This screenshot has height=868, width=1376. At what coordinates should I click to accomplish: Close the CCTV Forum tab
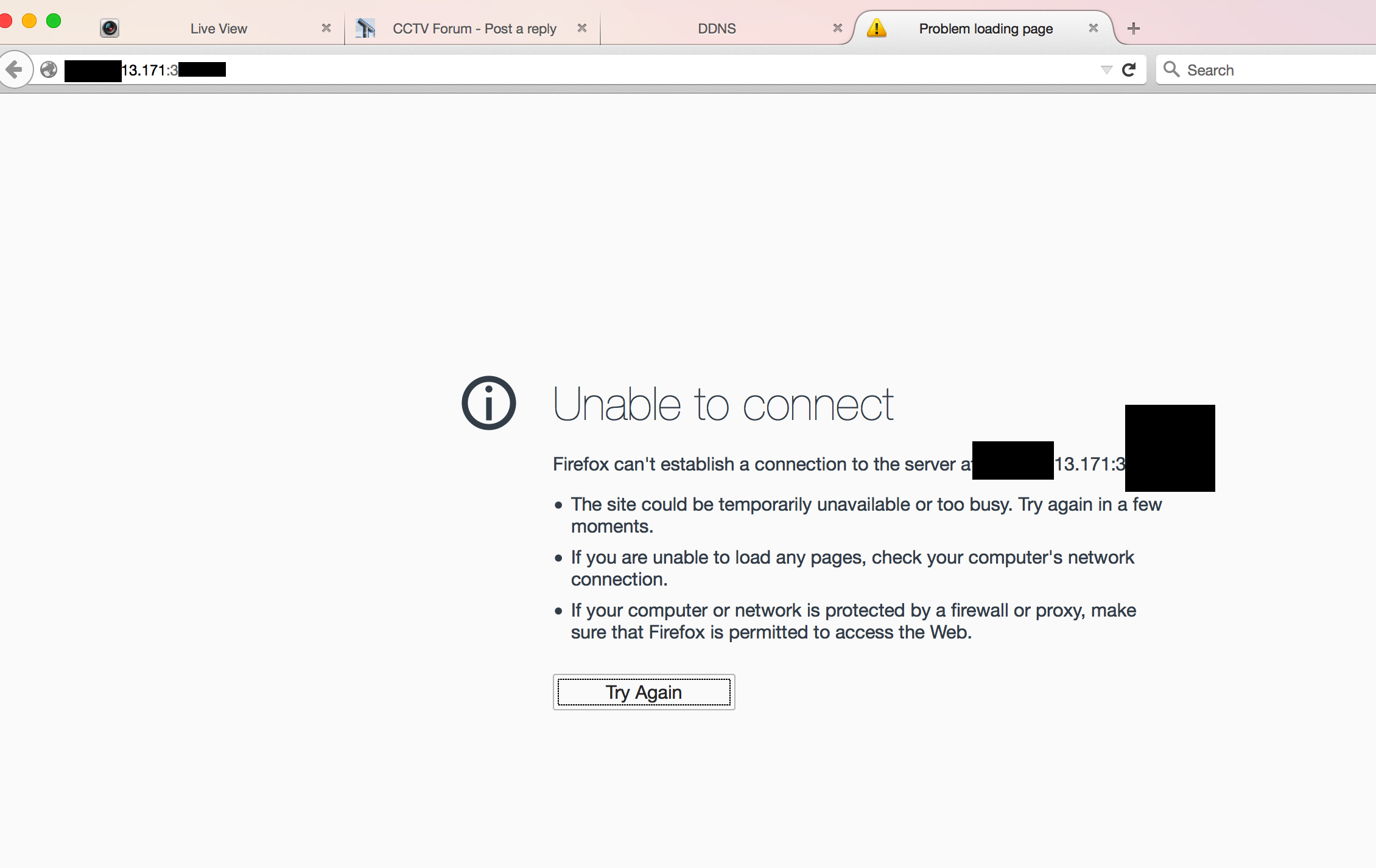click(582, 28)
